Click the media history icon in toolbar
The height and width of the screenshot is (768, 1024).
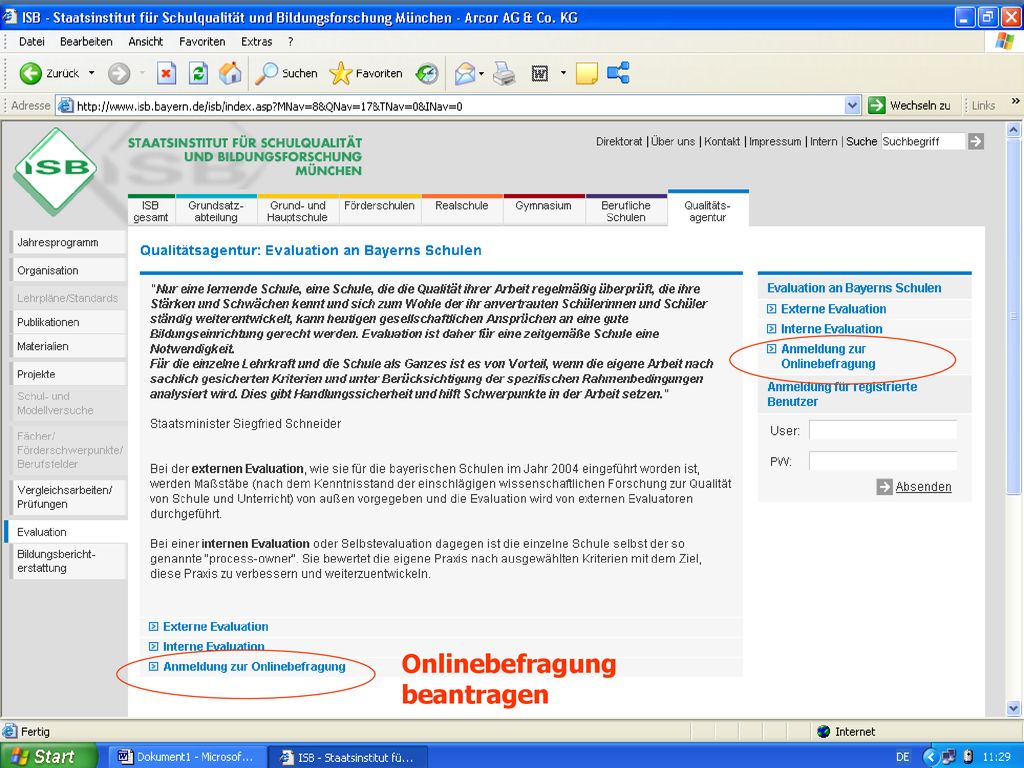coord(427,73)
